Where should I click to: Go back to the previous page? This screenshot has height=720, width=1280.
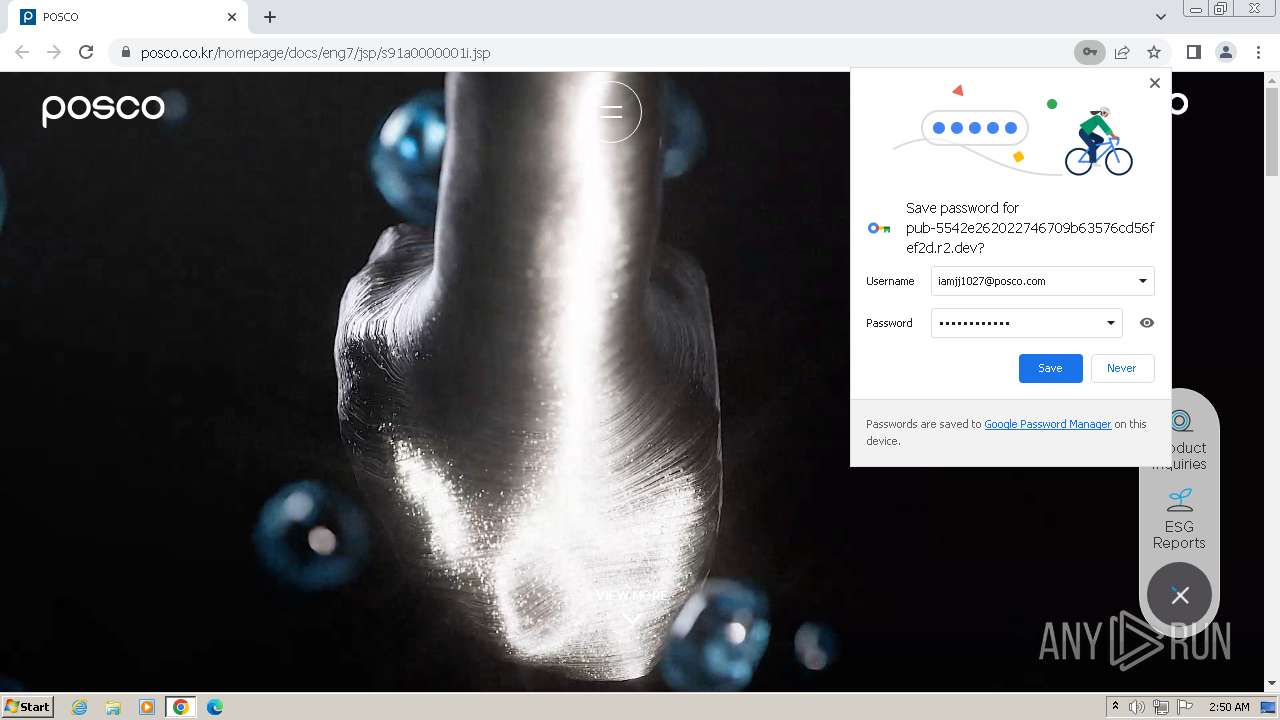point(22,52)
